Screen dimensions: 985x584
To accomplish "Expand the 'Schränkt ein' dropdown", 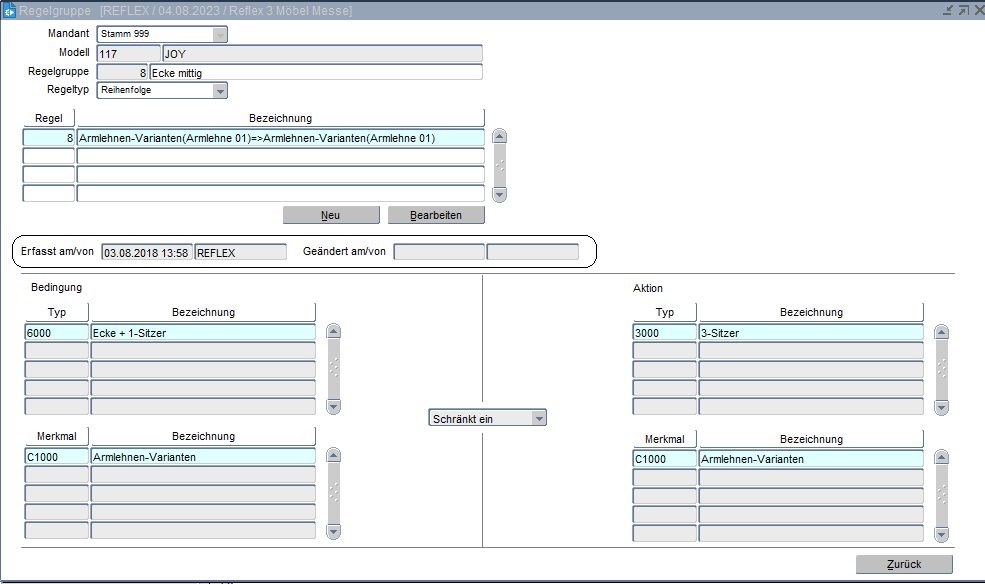I will [x=539, y=418].
